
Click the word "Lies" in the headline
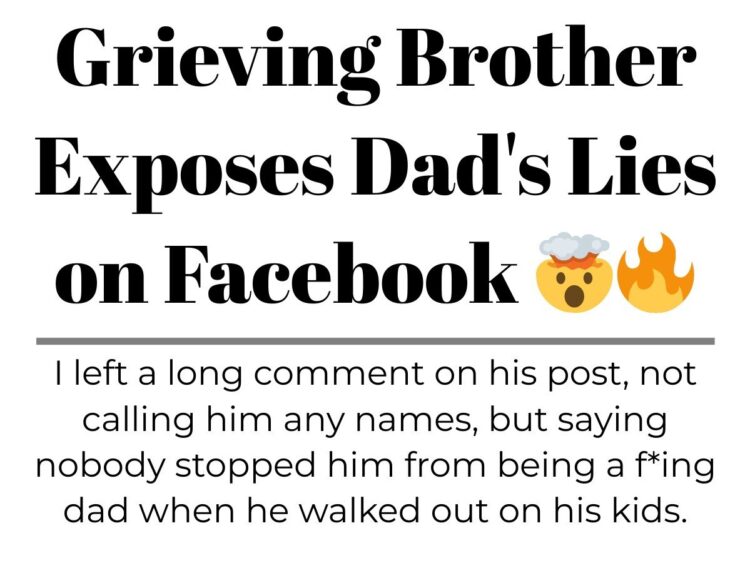642,165
